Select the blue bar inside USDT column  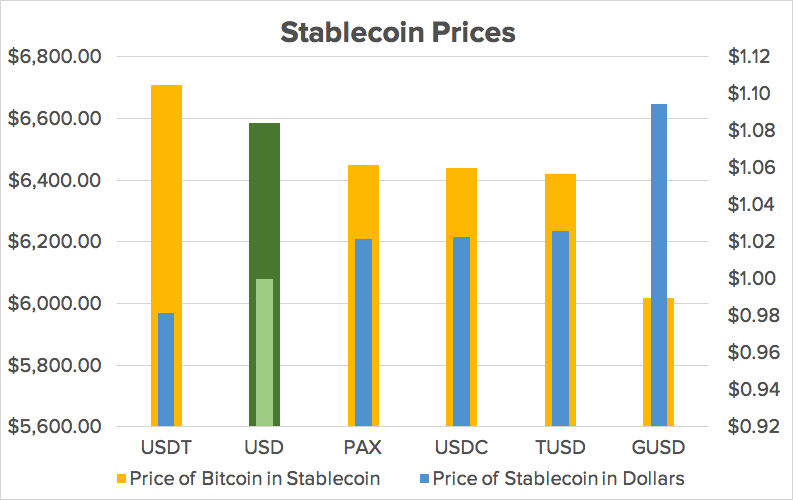pyautogui.click(x=166, y=370)
